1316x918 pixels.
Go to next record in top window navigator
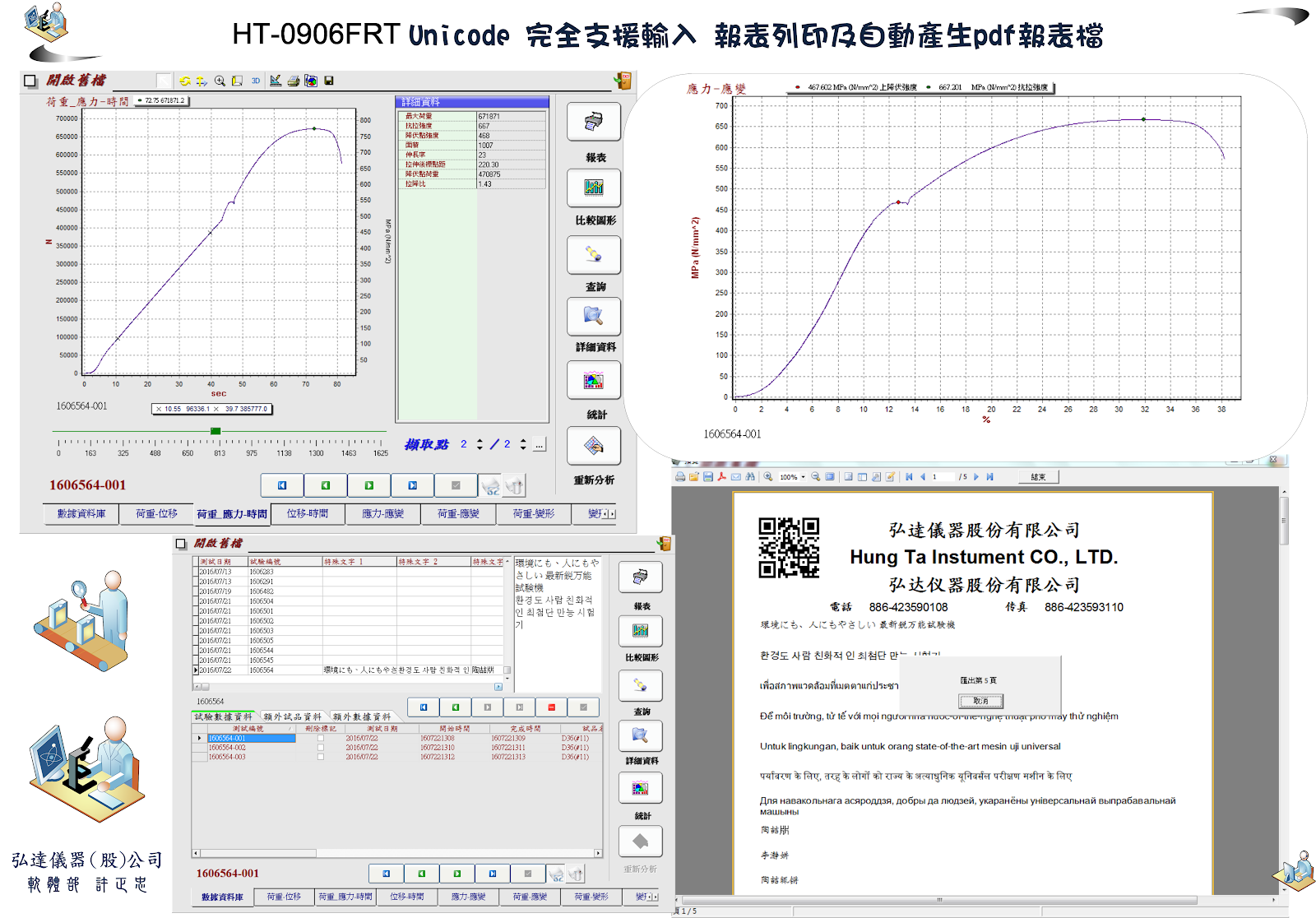pyautogui.click(x=369, y=485)
